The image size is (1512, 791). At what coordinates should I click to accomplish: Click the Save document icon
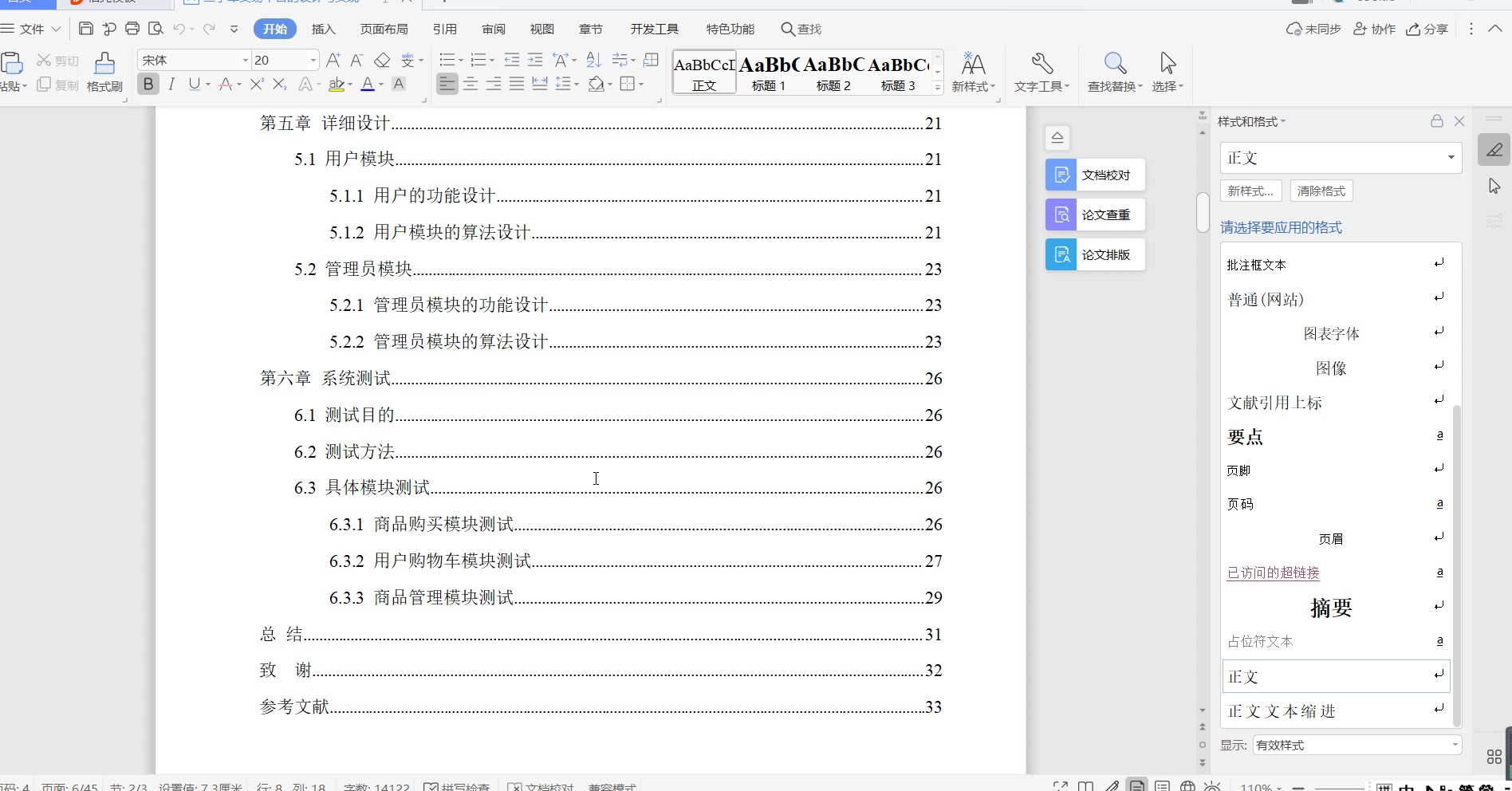click(x=86, y=29)
